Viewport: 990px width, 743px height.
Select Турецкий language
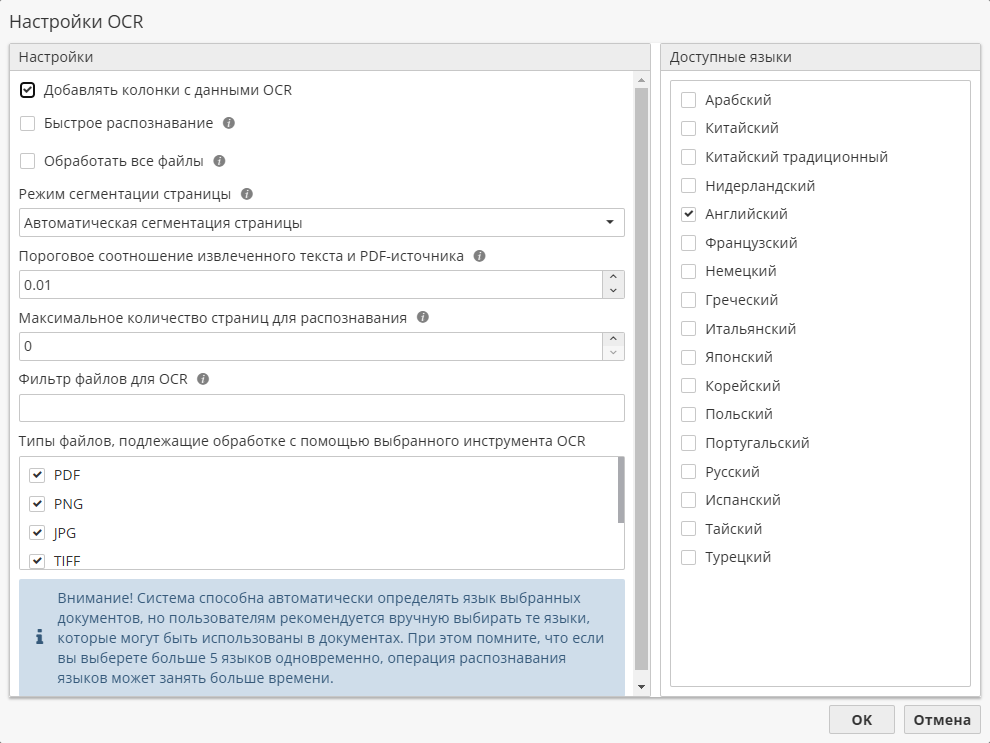pos(688,557)
